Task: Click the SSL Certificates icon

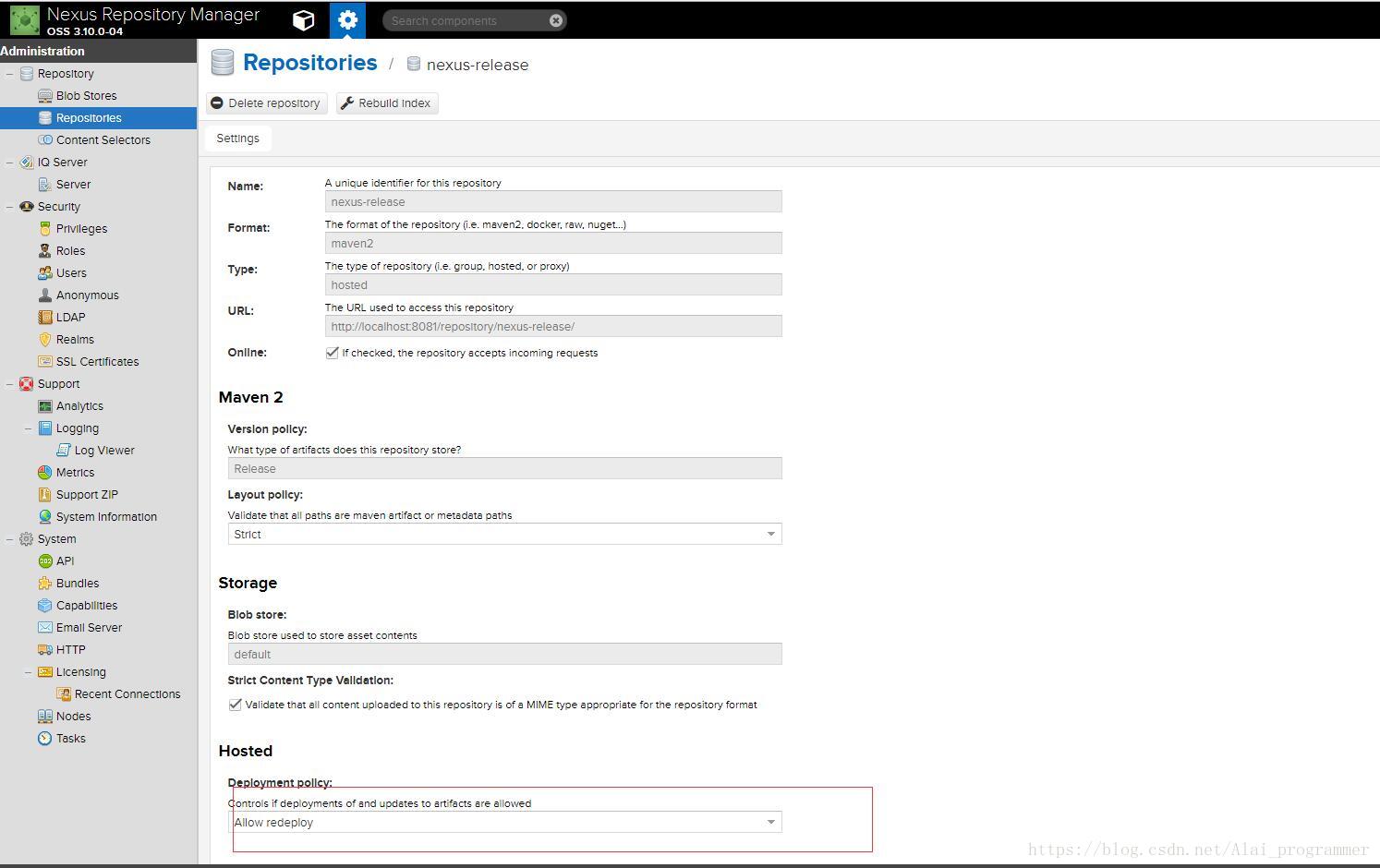Action: (x=45, y=362)
